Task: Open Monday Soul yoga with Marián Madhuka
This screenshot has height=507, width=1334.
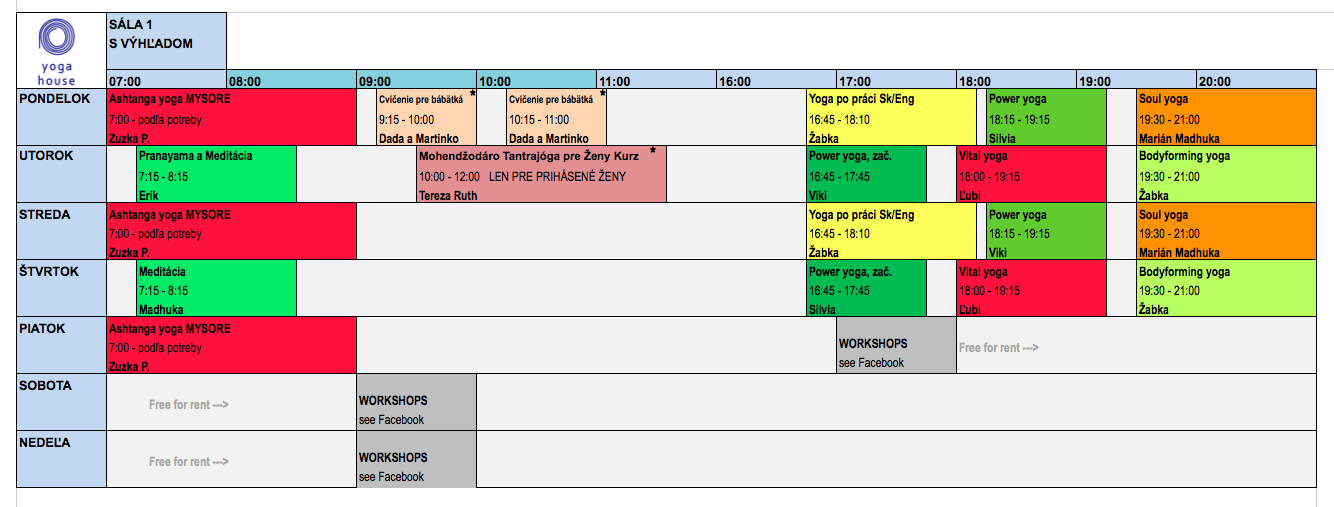Action: (1226, 118)
